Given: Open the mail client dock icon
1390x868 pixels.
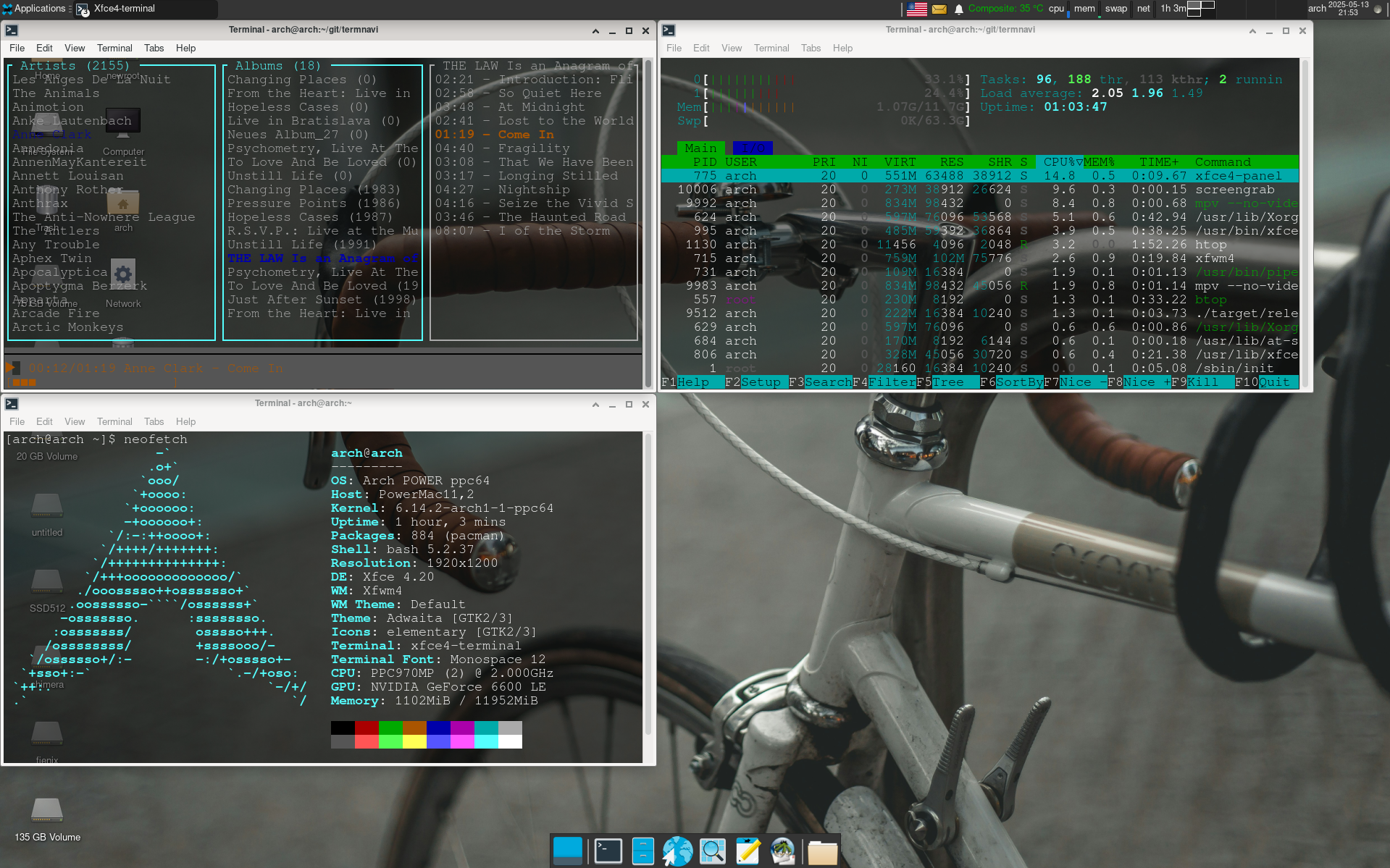Looking at the screenshot, I should click(783, 851).
